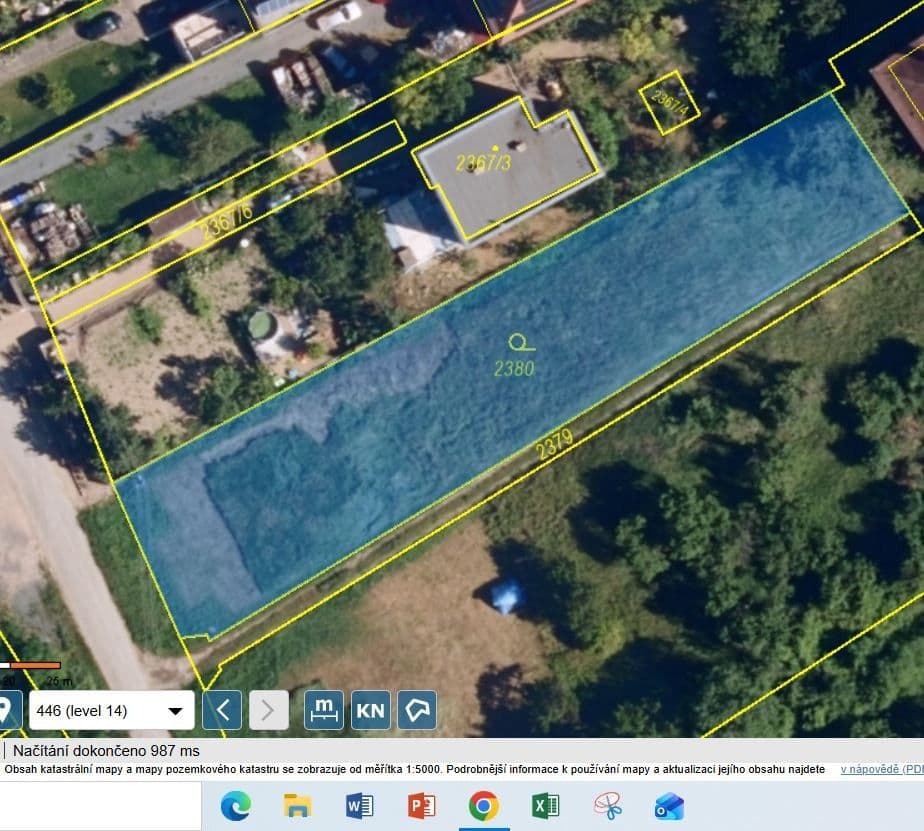Open the "v nápovědě (PDF)" help link
This screenshot has width=924, height=831.
point(873,771)
